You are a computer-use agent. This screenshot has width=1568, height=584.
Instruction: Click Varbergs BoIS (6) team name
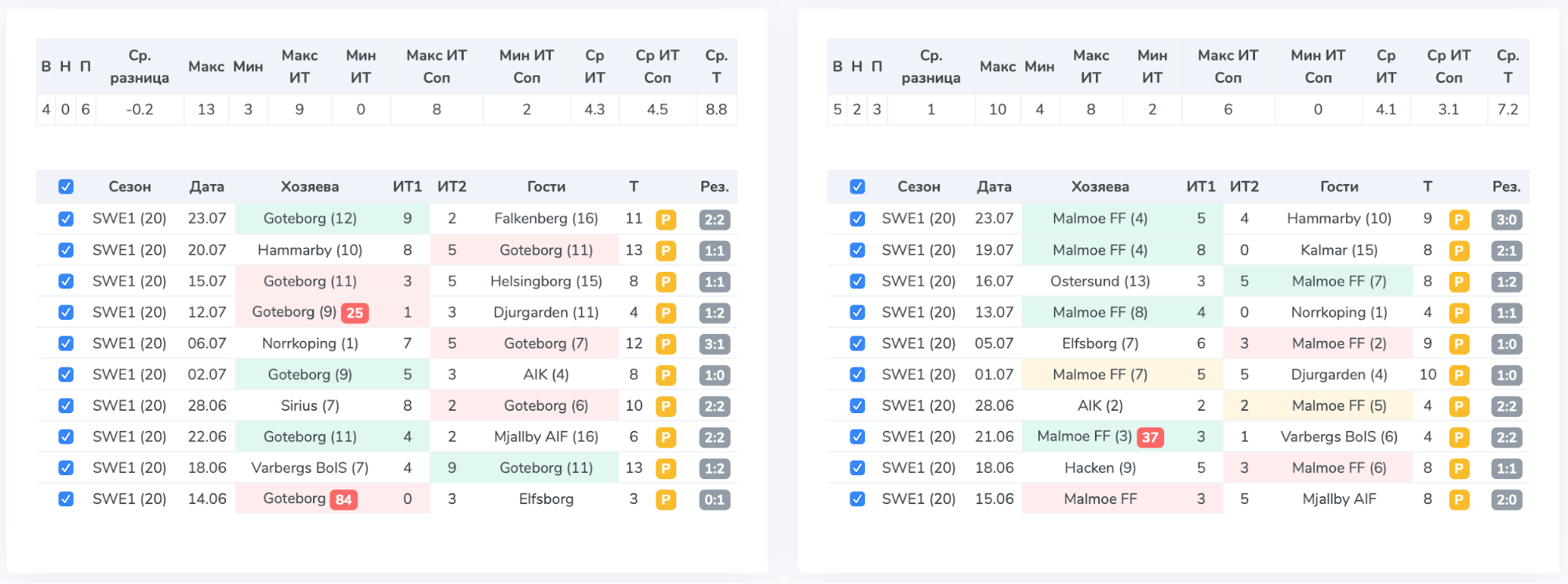1339,437
